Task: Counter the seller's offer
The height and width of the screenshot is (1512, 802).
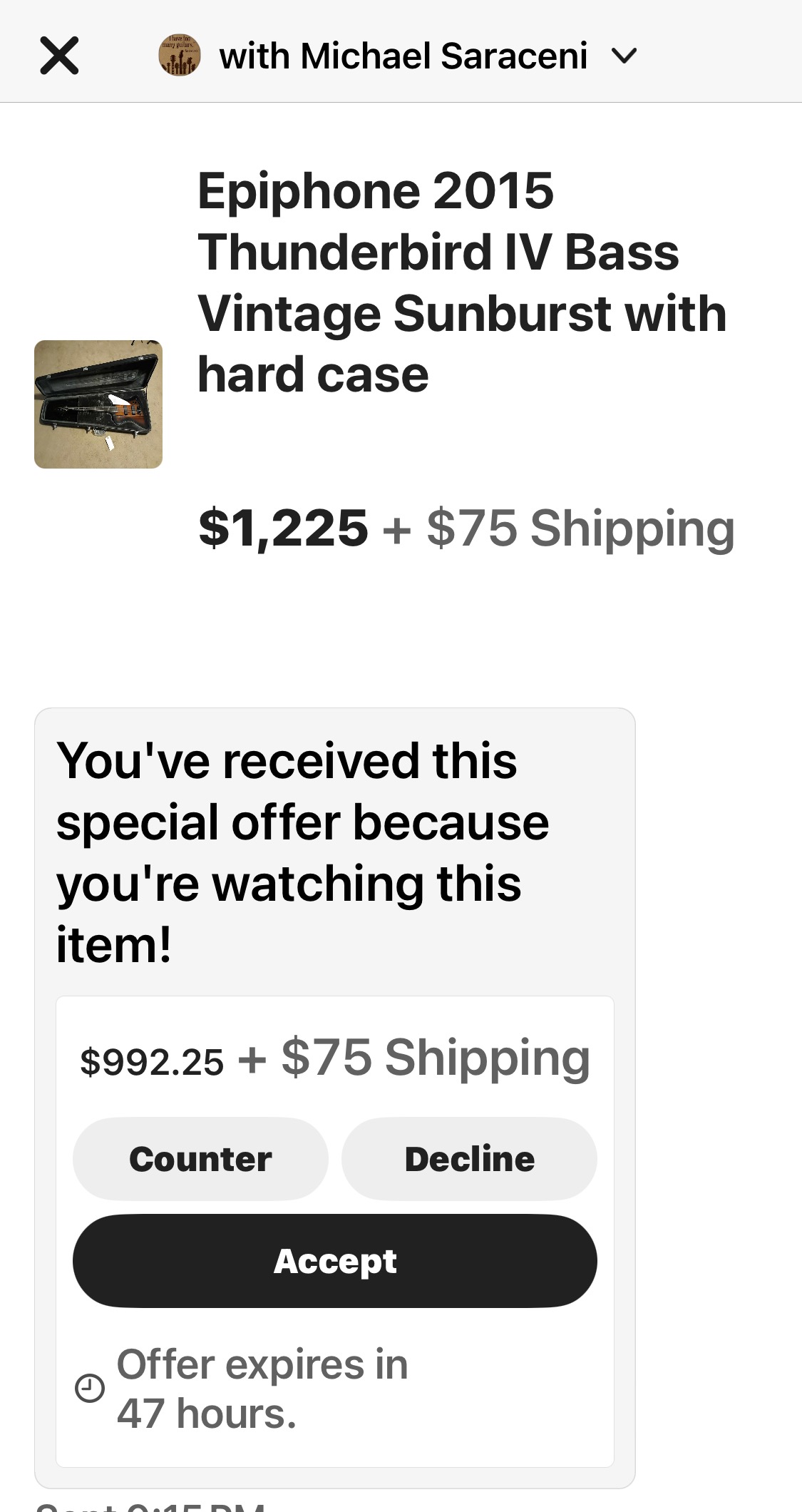Action: point(200,1159)
